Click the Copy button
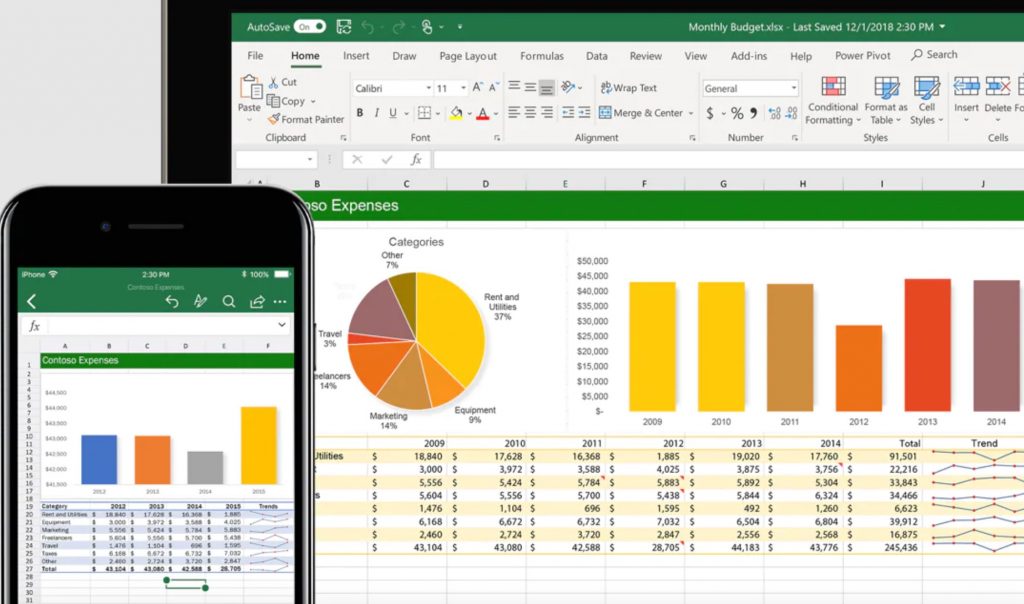This screenshot has width=1024, height=604. coord(285,101)
